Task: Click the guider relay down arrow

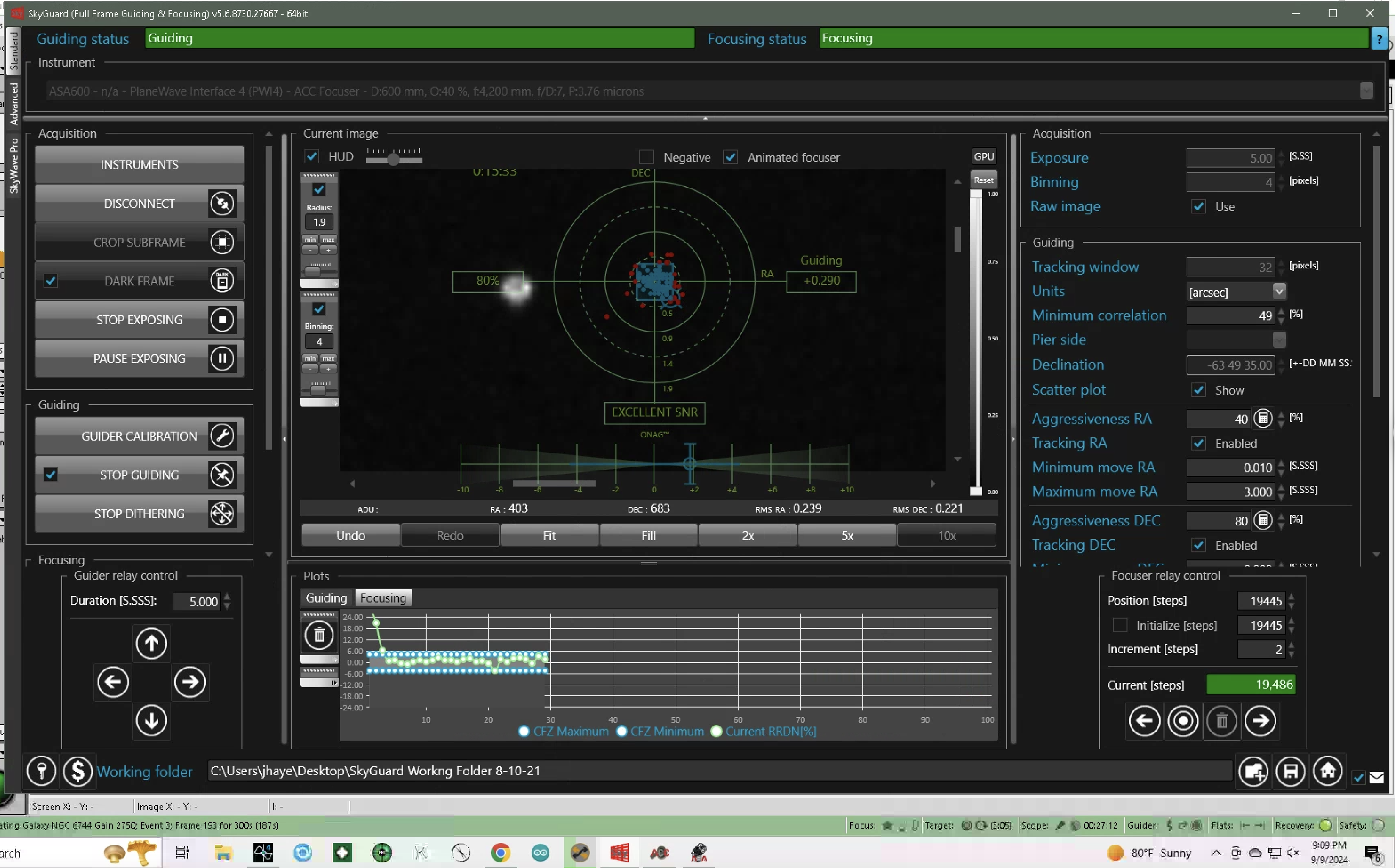Action: coord(151,720)
